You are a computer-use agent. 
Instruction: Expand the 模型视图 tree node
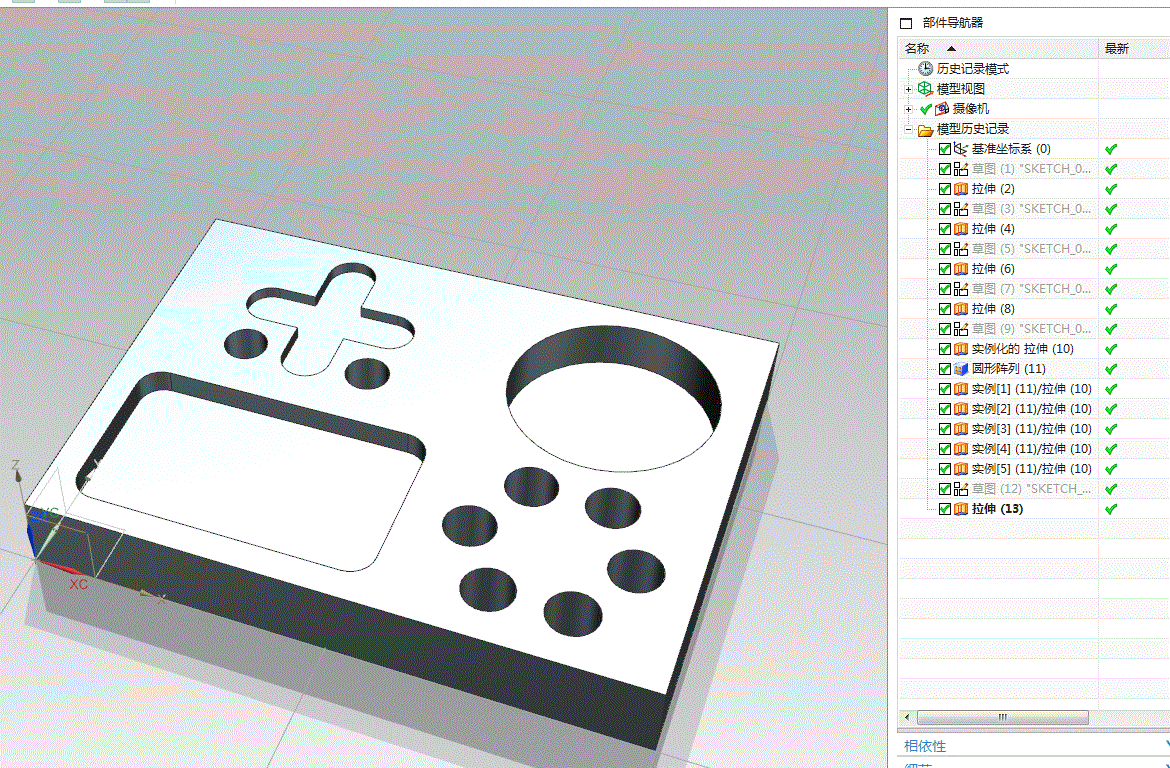pyautogui.click(x=908, y=89)
